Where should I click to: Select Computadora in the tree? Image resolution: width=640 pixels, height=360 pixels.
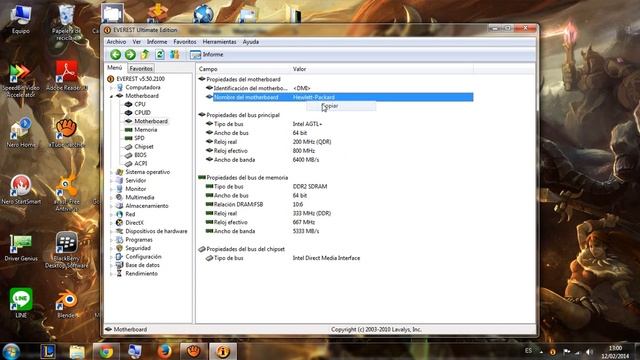point(142,87)
